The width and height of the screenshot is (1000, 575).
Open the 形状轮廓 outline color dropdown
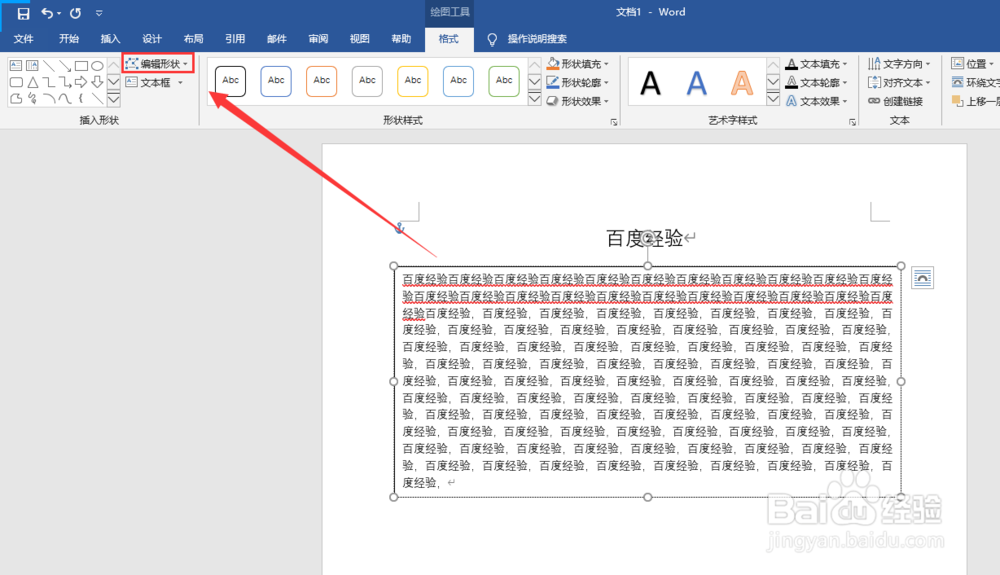point(578,82)
